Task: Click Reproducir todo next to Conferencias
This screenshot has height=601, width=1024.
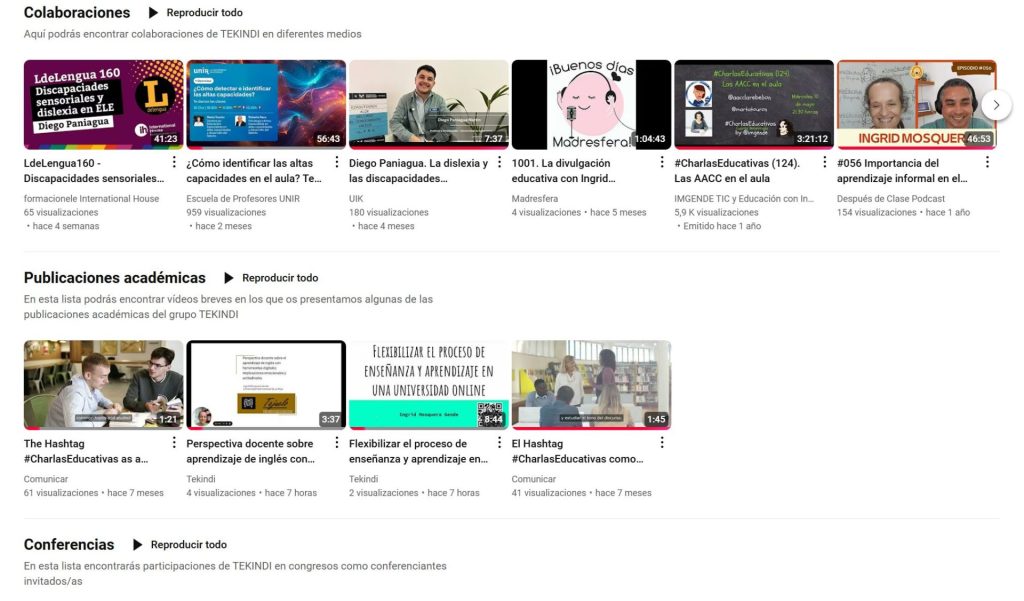Action: tap(179, 545)
